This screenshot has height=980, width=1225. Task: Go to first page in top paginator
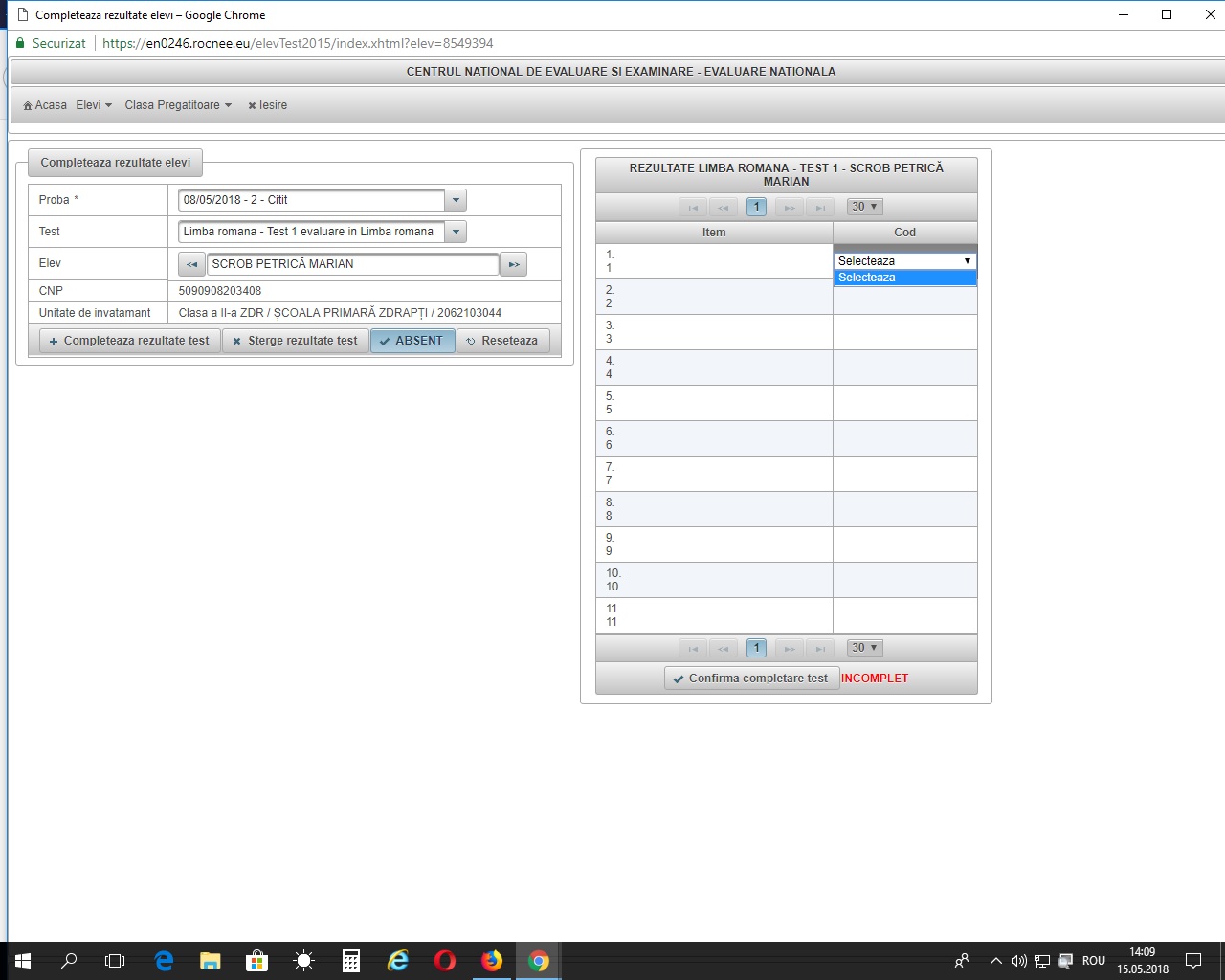click(693, 207)
